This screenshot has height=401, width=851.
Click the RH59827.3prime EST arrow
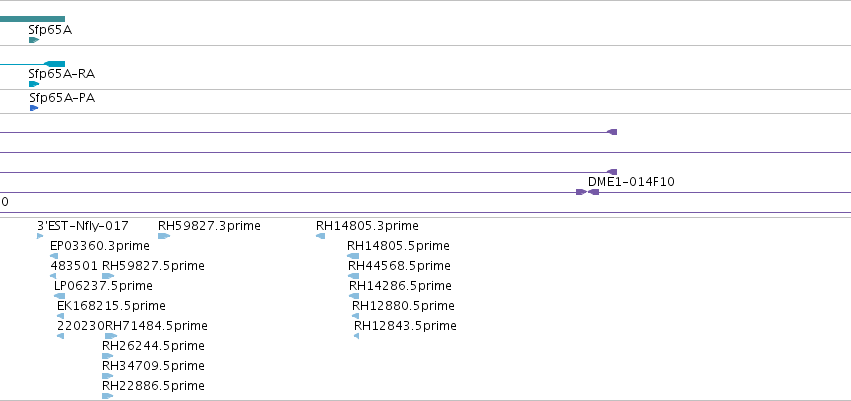164,236
